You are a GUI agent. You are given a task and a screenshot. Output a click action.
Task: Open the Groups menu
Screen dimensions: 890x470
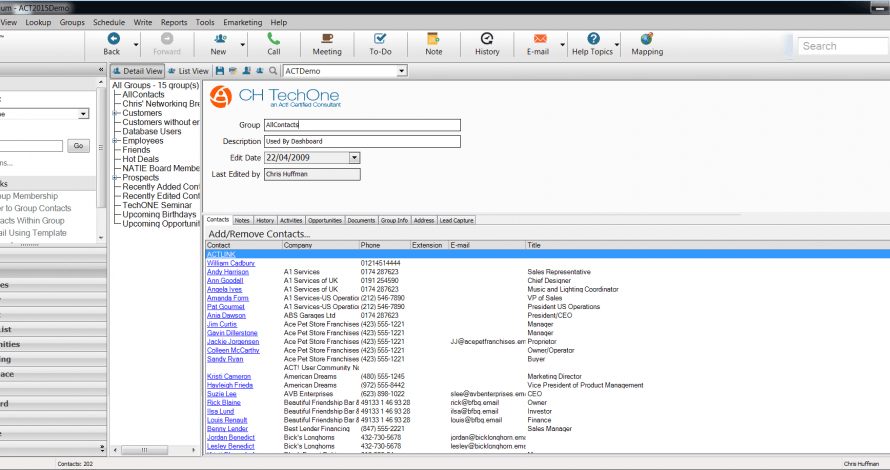[x=72, y=22]
